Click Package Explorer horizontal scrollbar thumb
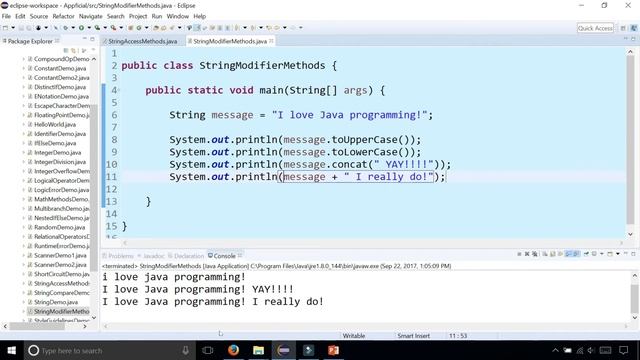 [x=37, y=327]
